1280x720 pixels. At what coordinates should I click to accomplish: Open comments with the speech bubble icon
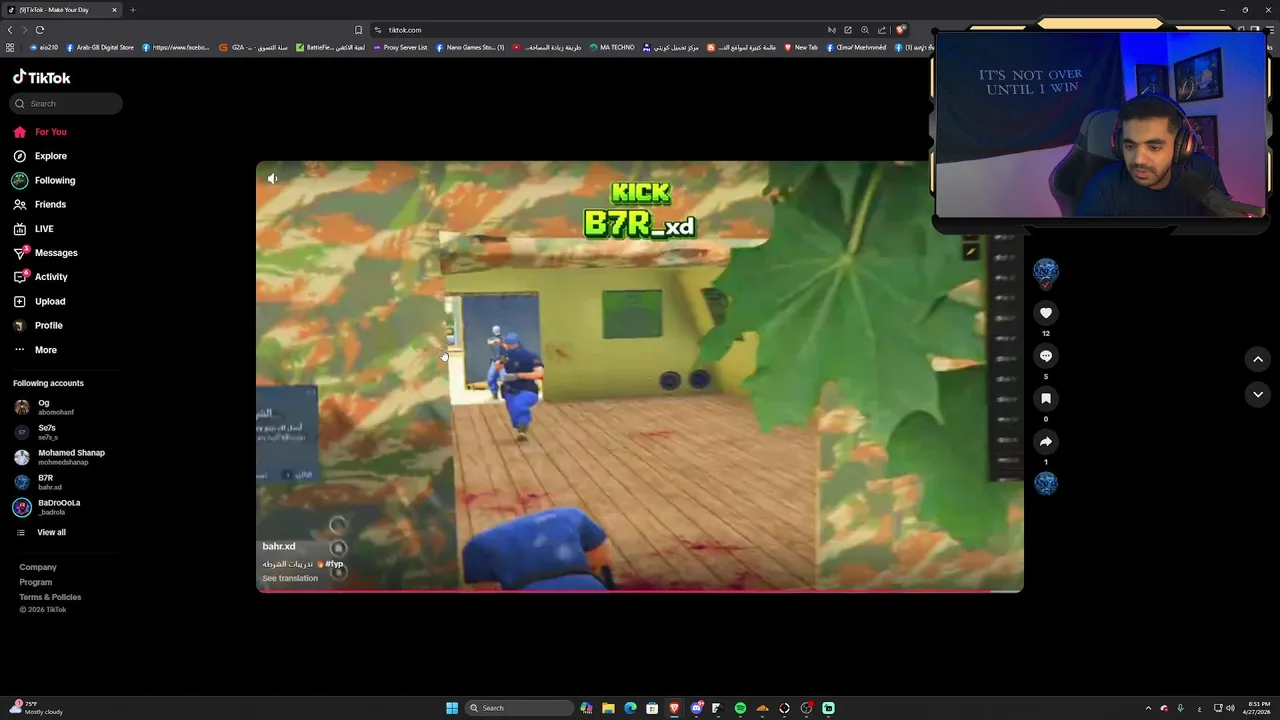(1046, 356)
